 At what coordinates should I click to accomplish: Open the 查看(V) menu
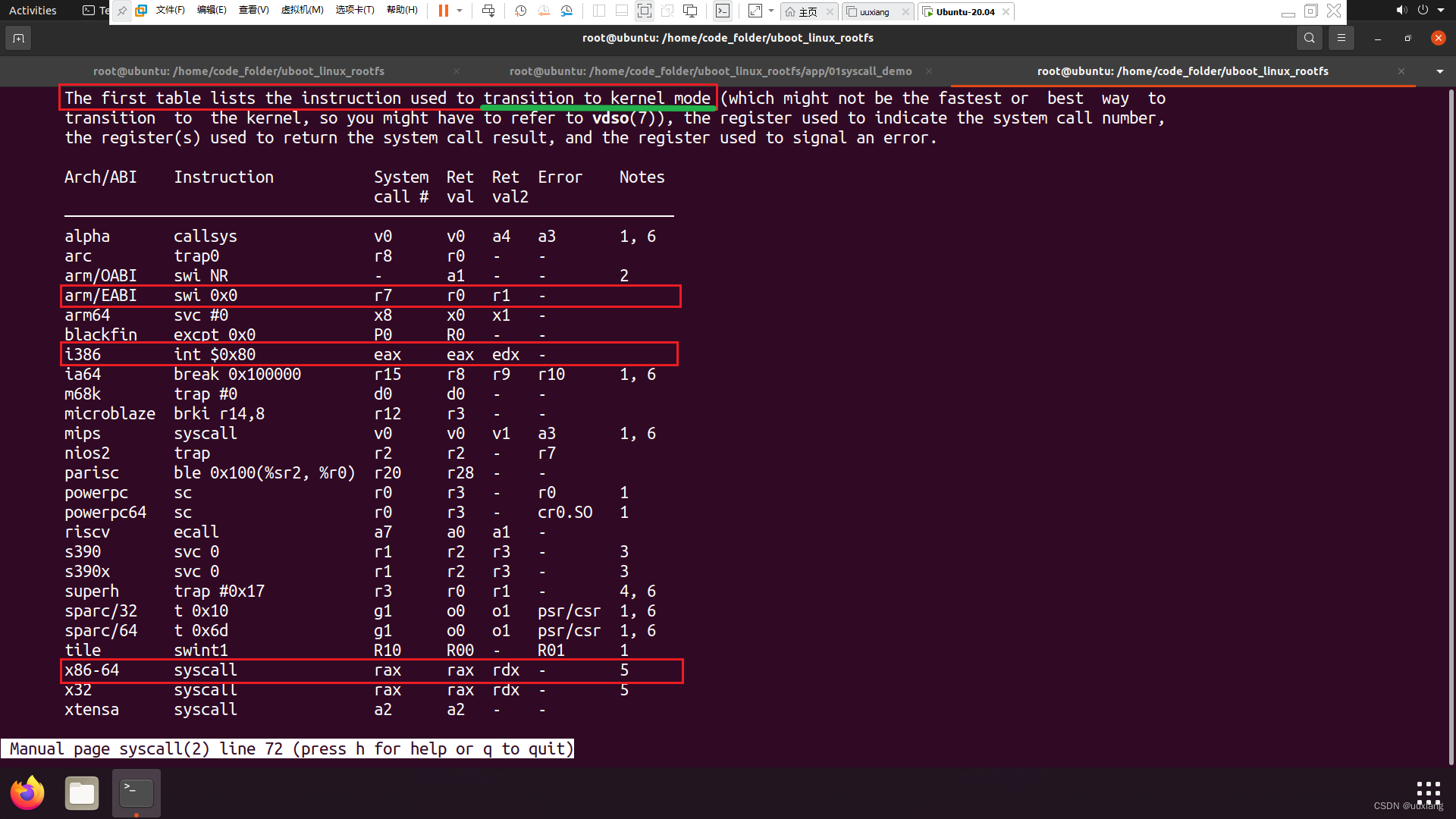pos(254,11)
